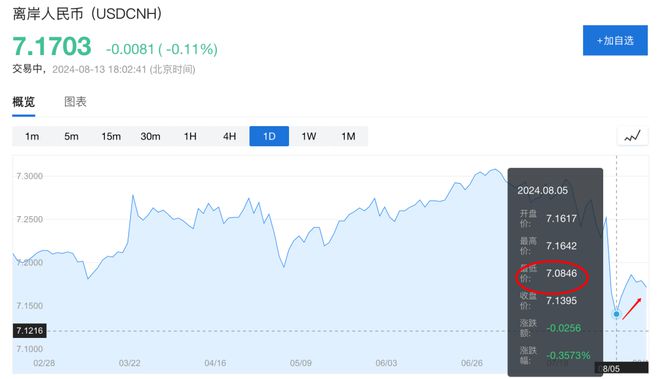
Task: Select the highlighted 1D interval
Action: (269, 136)
